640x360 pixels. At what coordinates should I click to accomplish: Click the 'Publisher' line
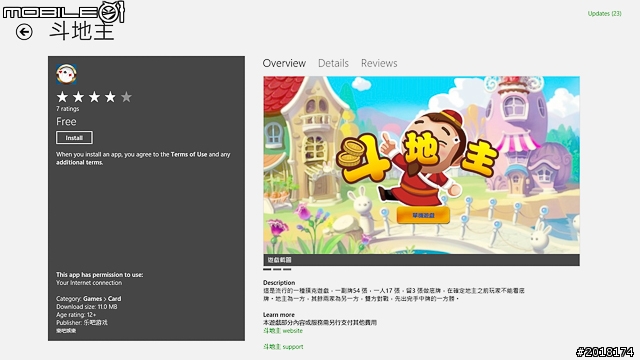pyautogui.click(x=82, y=322)
